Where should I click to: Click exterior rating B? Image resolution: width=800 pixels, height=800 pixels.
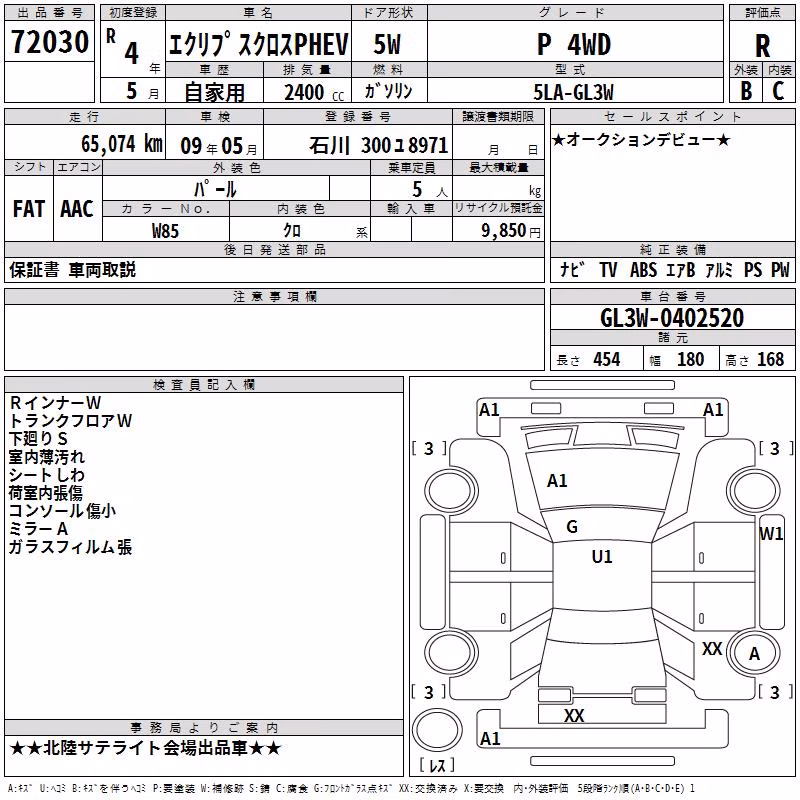[746, 91]
